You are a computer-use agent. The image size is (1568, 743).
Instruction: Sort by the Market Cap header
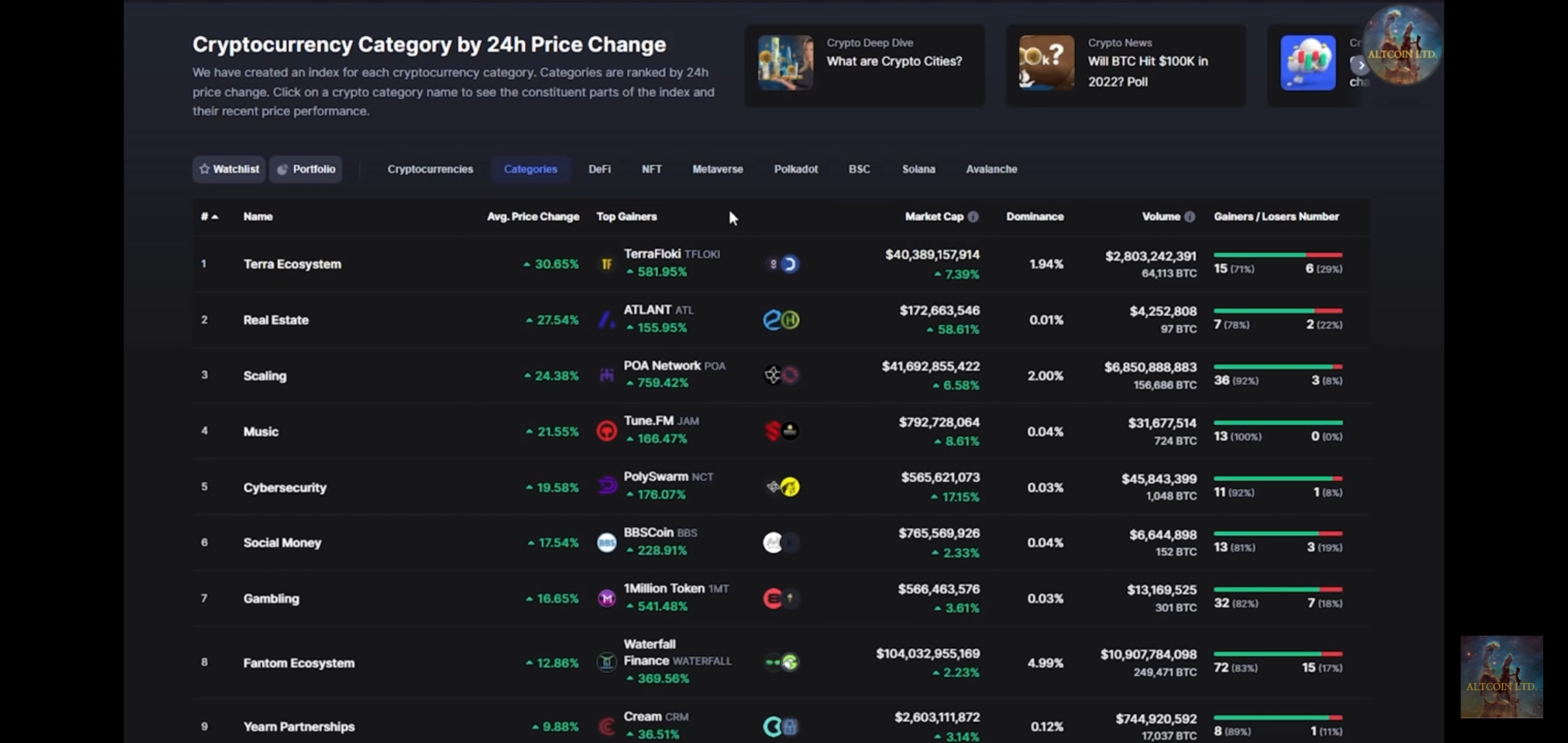(x=934, y=217)
